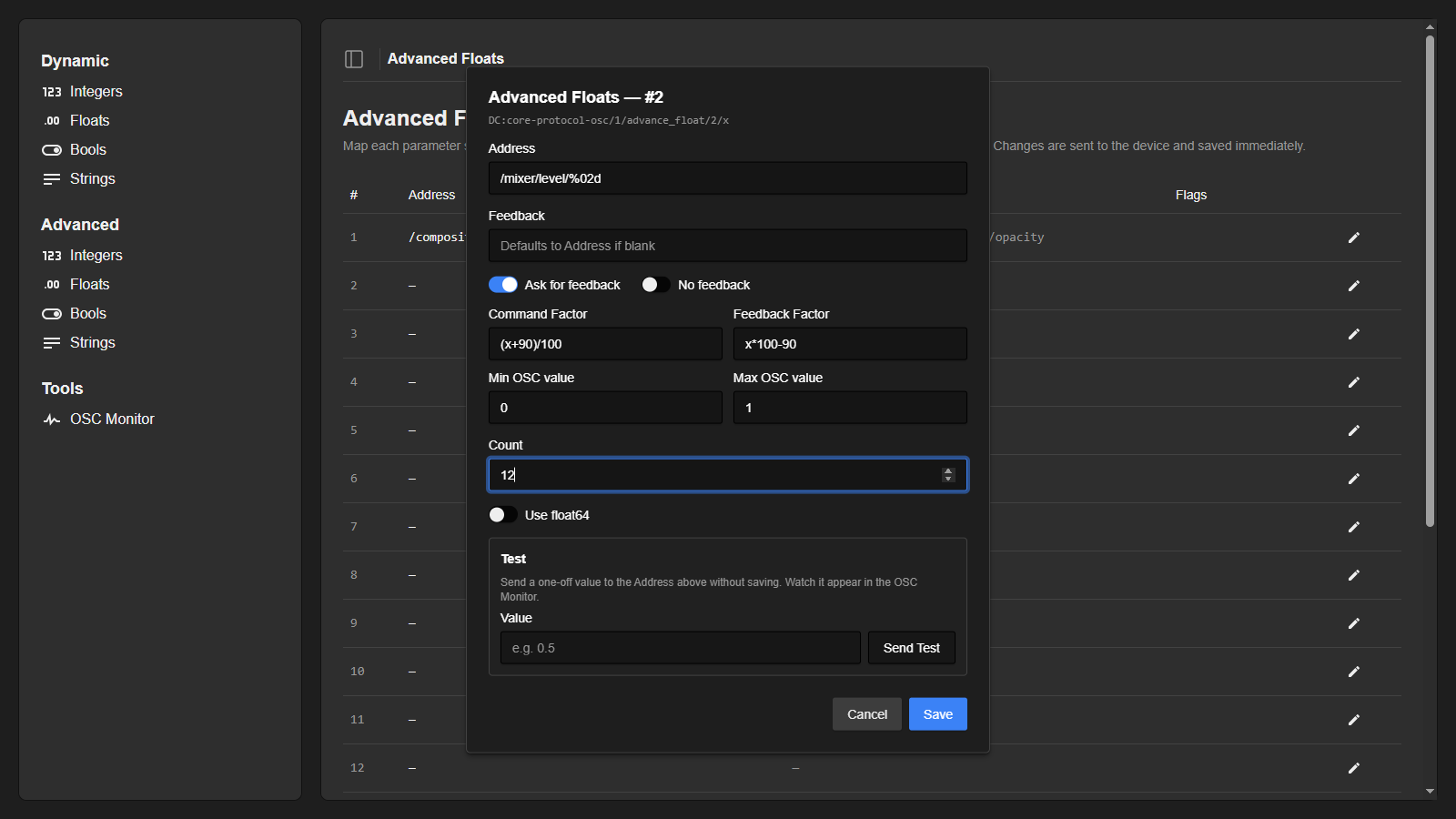Click the Max OSC value field
This screenshot has width=1456, height=819.
(x=850, y=408)
